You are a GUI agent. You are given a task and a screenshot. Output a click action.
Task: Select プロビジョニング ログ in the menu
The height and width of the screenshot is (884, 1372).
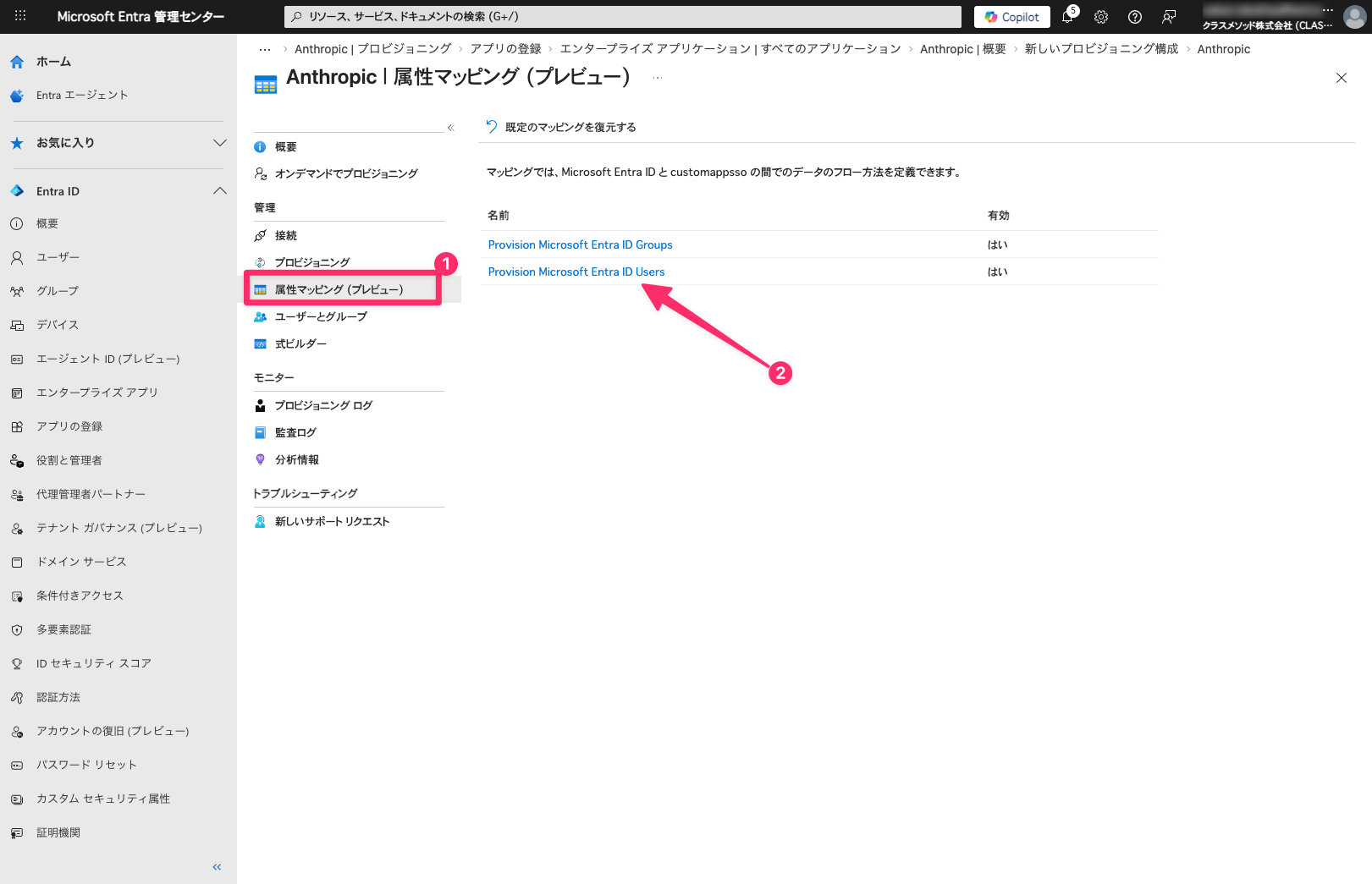click(323, 405)
